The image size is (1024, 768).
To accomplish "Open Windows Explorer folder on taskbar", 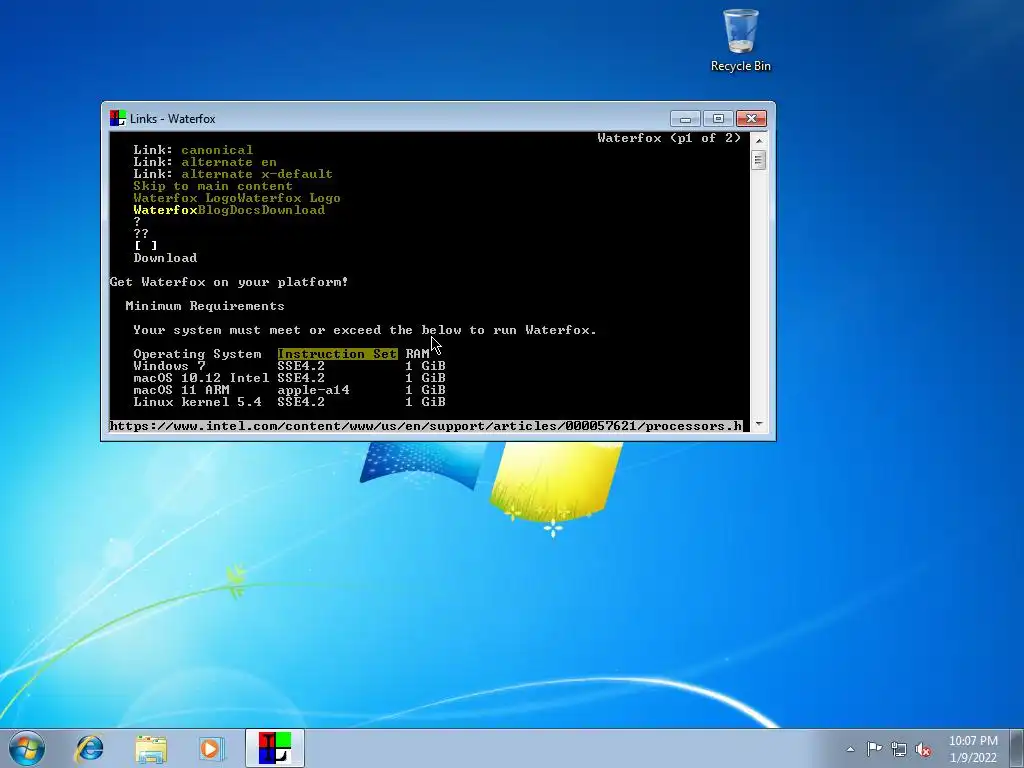I will pyautogui.click(x=151, y=748).
